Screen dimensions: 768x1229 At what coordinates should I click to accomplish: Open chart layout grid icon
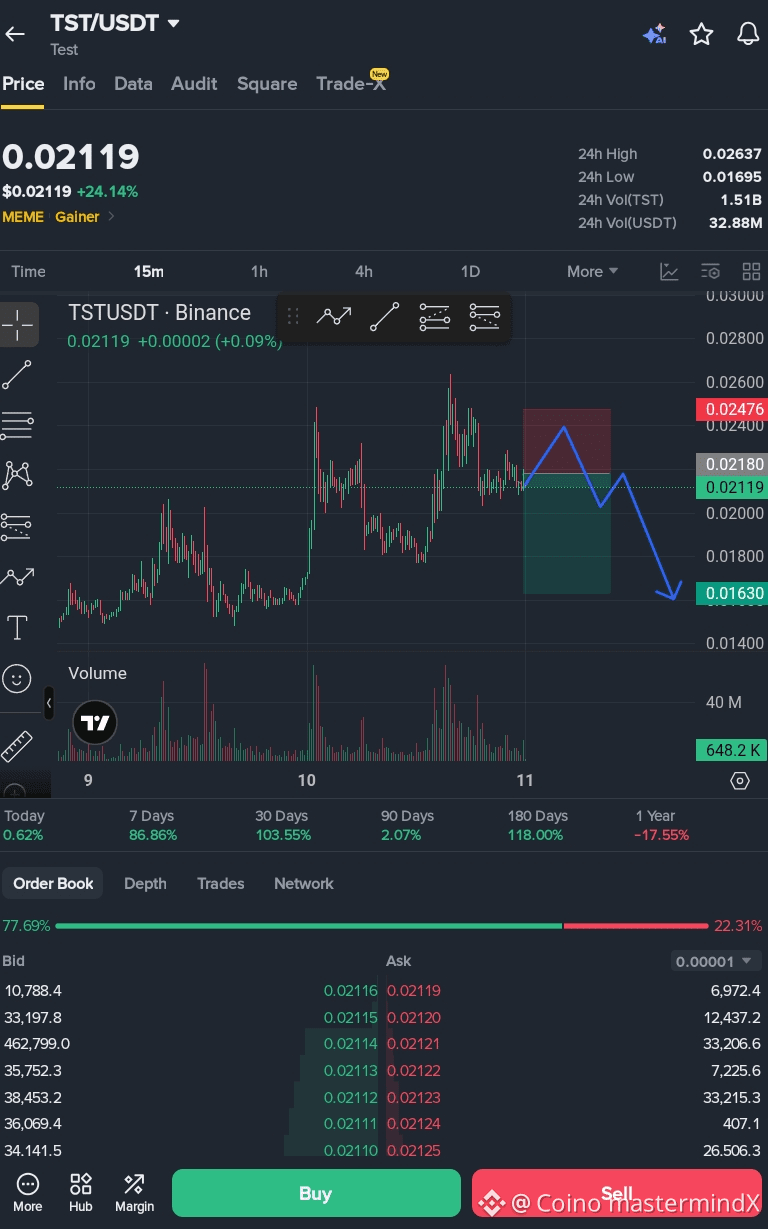tap(751, 271)
